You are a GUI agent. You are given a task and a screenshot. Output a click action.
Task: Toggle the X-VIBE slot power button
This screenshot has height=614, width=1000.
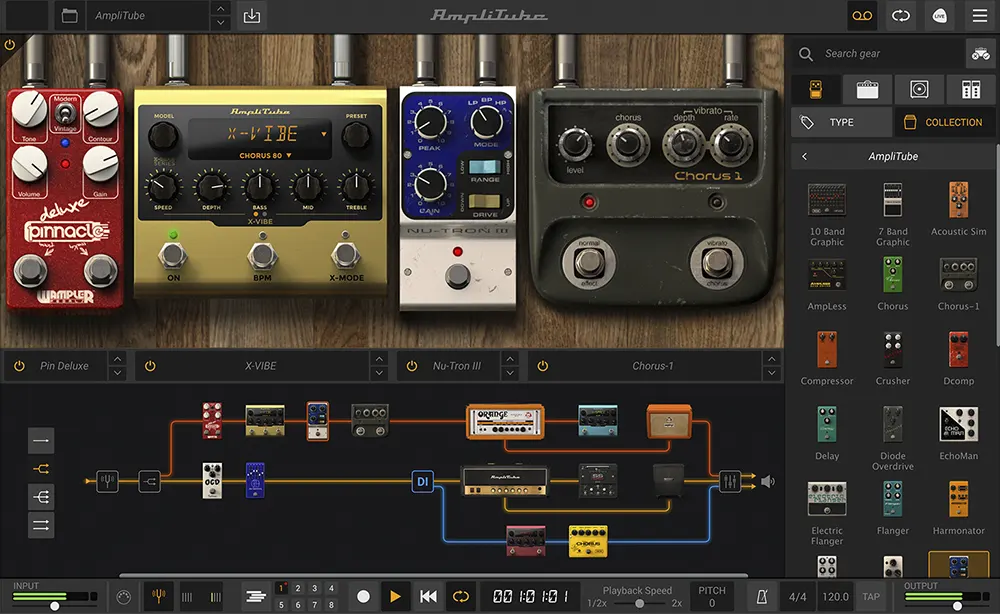150,366
